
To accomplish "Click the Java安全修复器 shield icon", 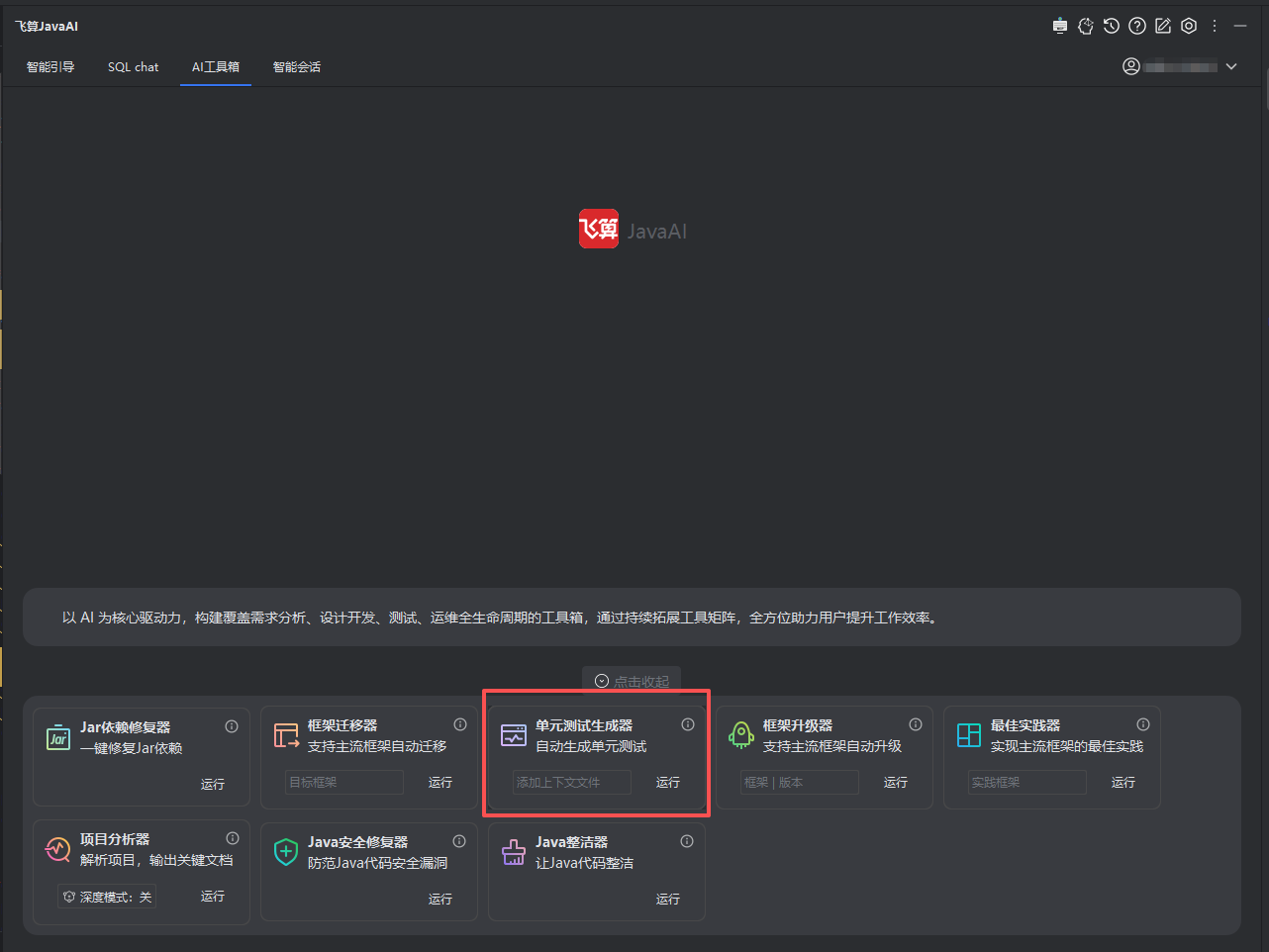I will coord(286,852).
